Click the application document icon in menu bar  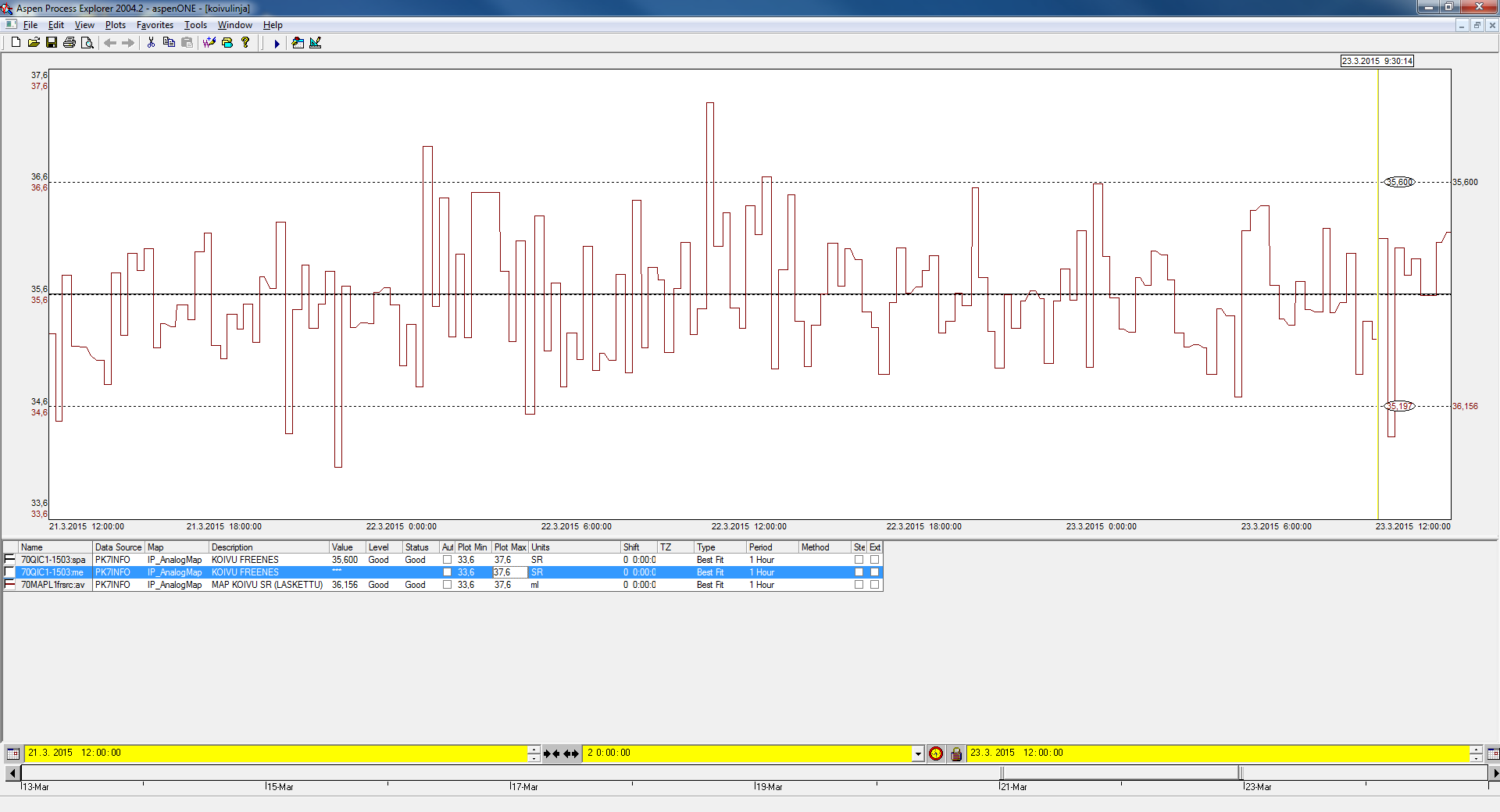(10, 25)
